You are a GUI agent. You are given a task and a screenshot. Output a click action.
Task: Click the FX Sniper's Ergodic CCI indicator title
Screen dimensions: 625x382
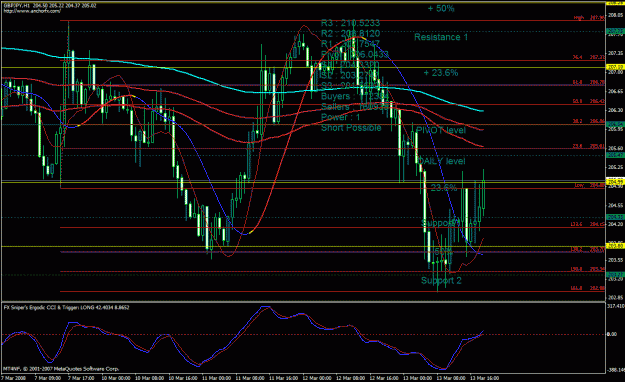tap(66, 307)
